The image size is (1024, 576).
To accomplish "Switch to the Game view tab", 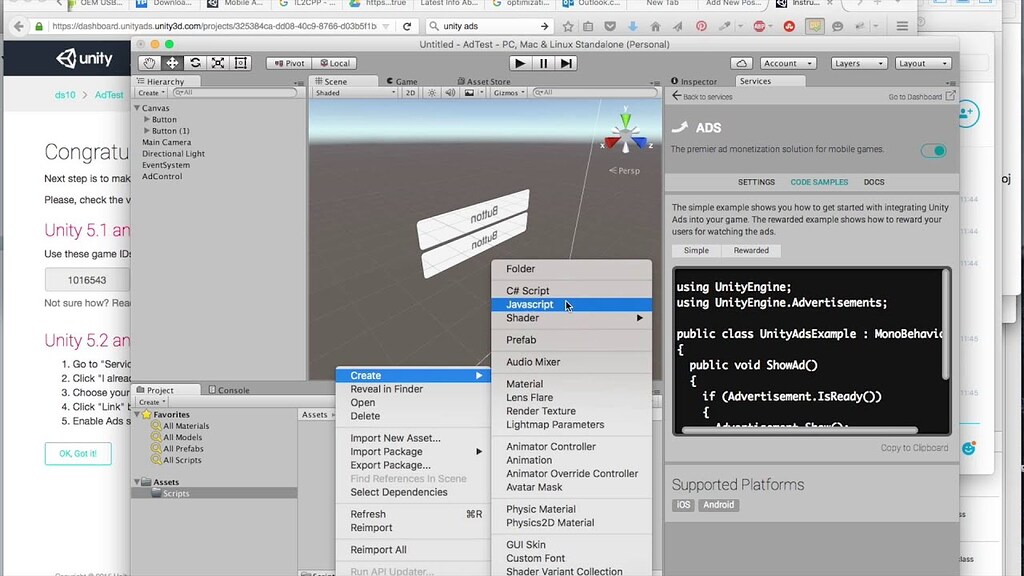I will [x=404, y=80].
